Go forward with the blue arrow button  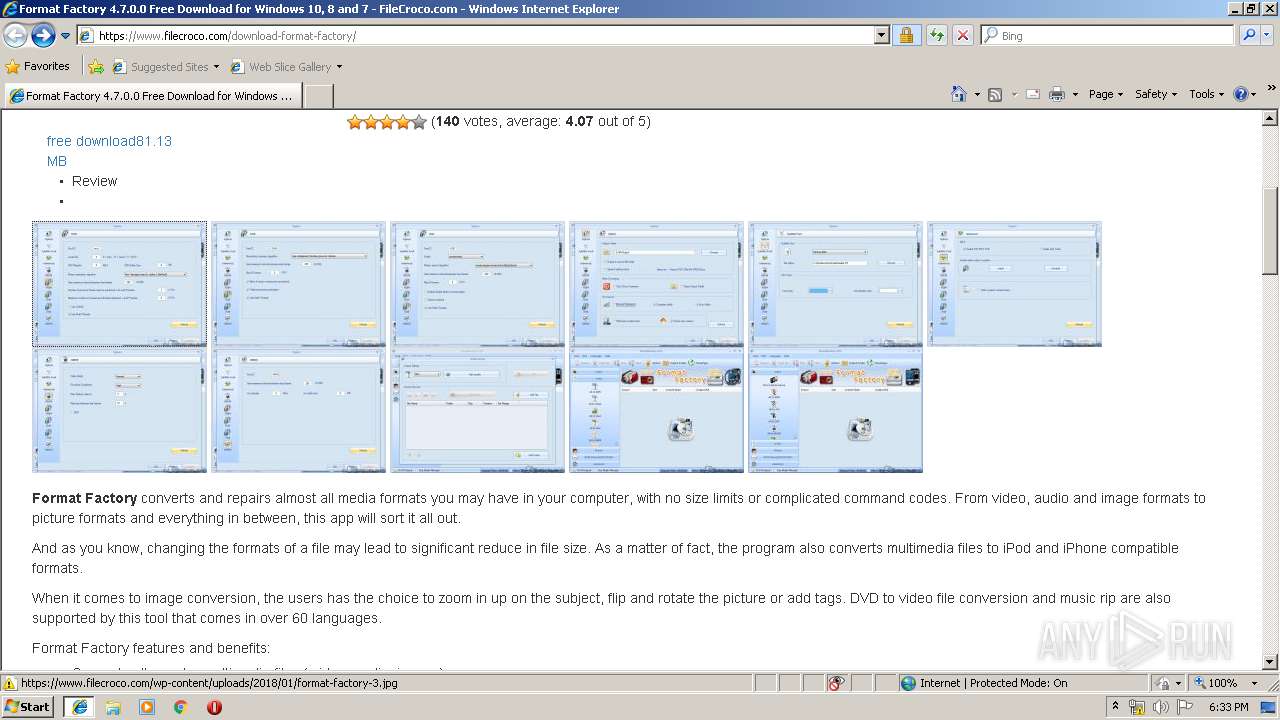[x=43, y=35]
